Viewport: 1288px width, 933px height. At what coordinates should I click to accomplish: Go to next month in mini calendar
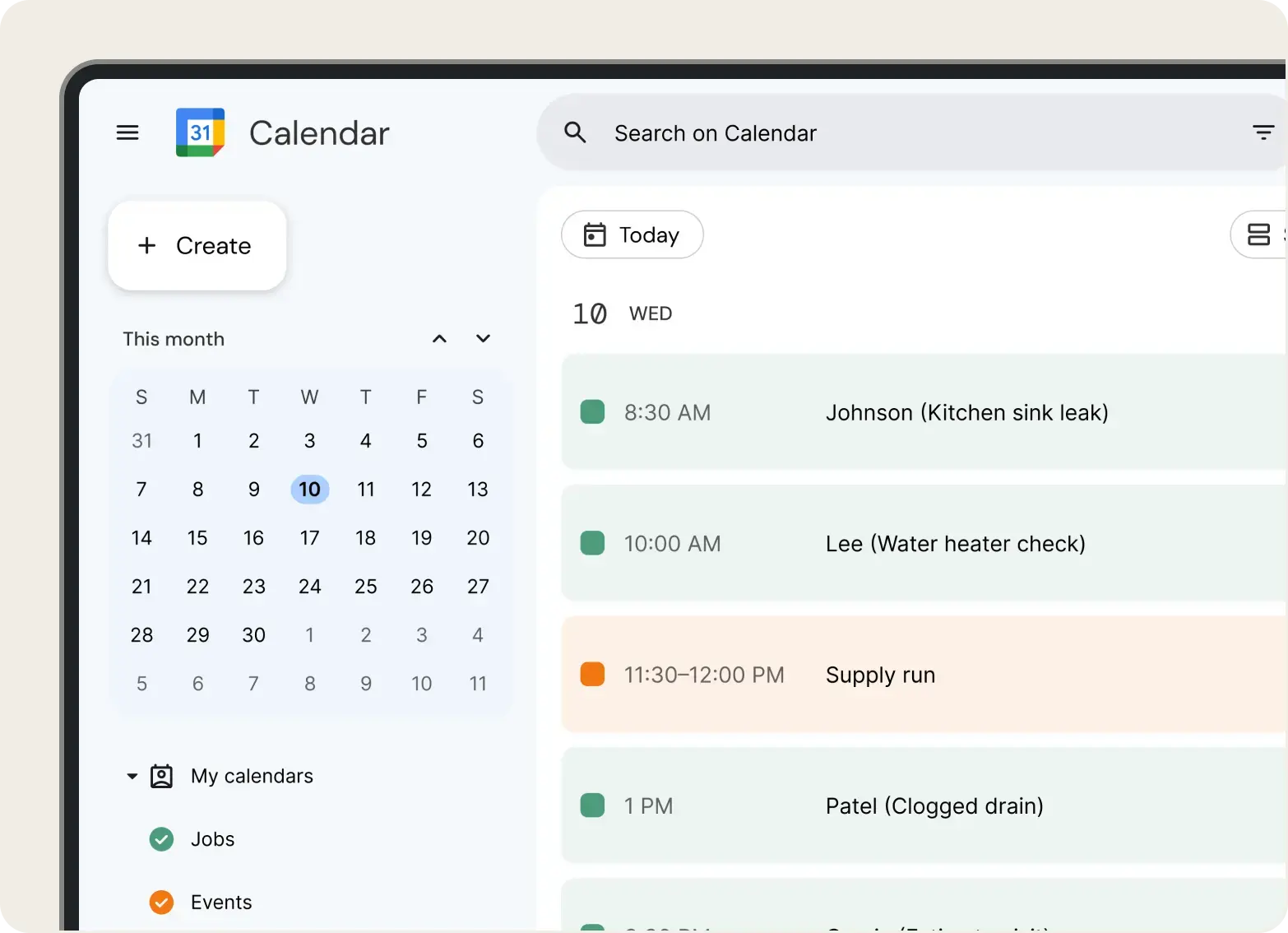483,339
